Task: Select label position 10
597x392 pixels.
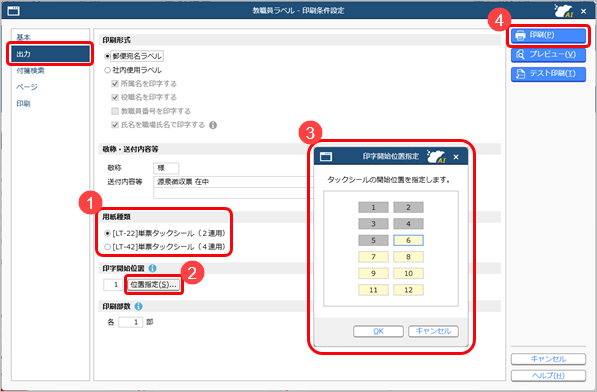Action: tap(408, 273)
